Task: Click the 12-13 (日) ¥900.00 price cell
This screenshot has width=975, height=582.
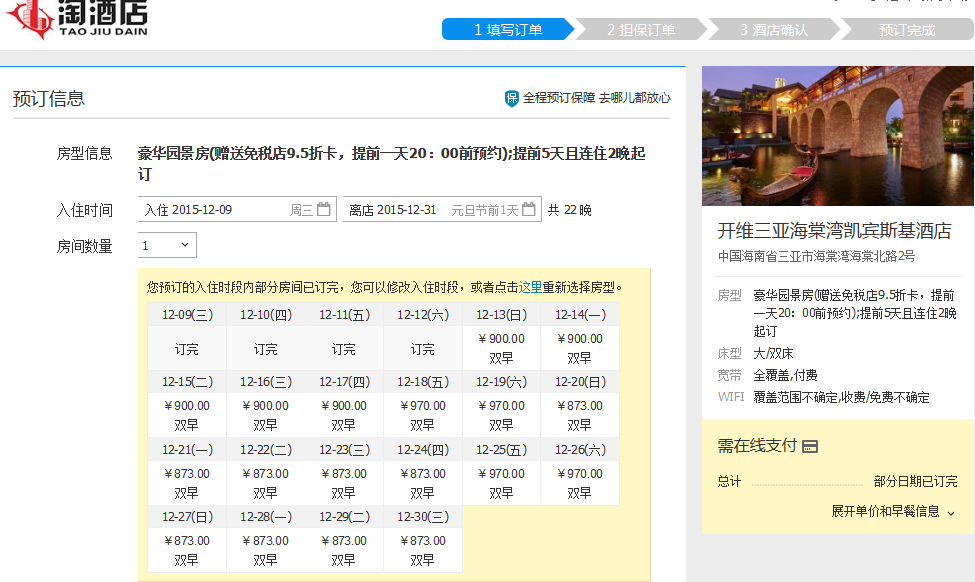Action: 501,348
